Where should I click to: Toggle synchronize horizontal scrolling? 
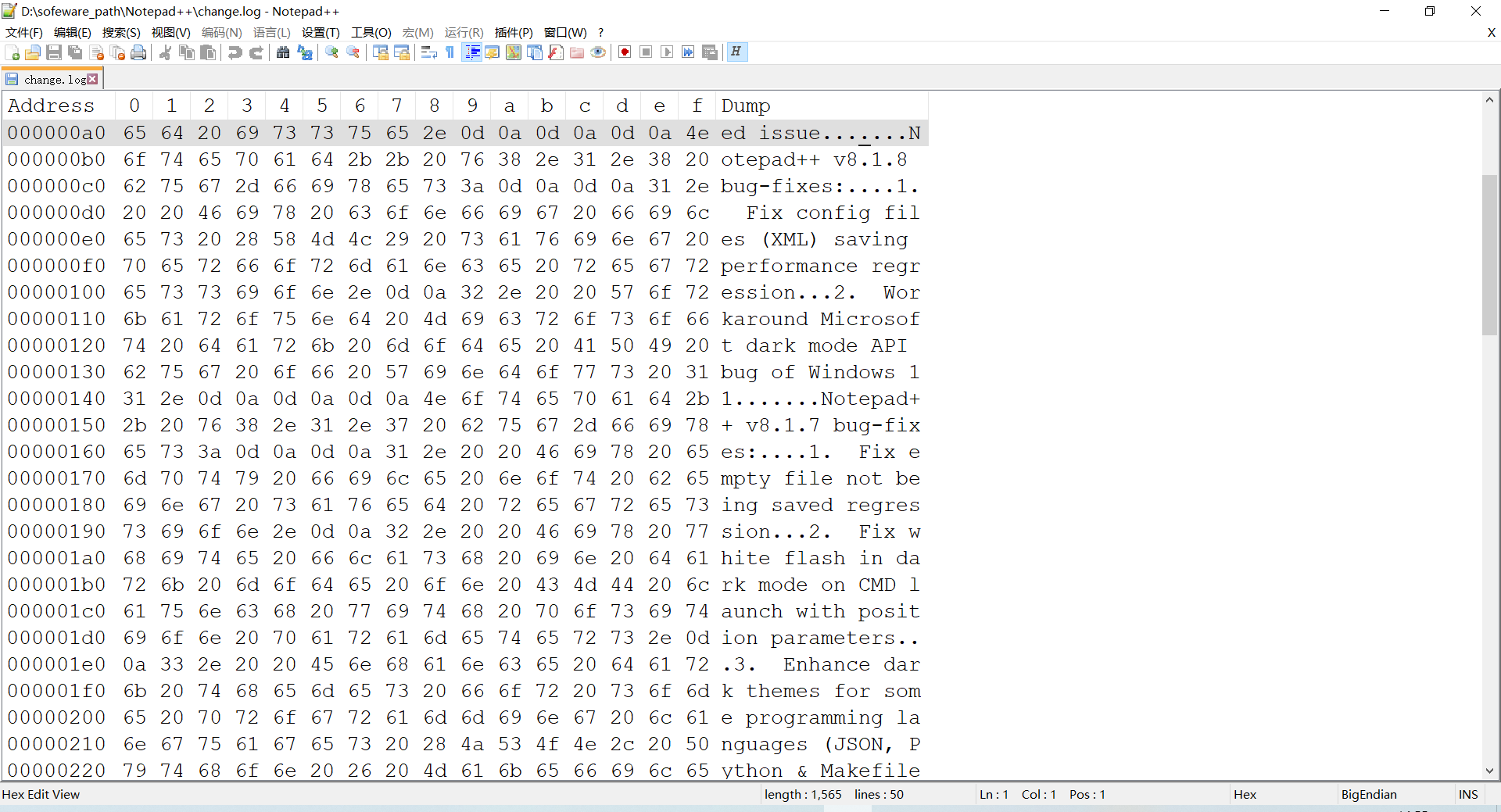pos(402,52)
